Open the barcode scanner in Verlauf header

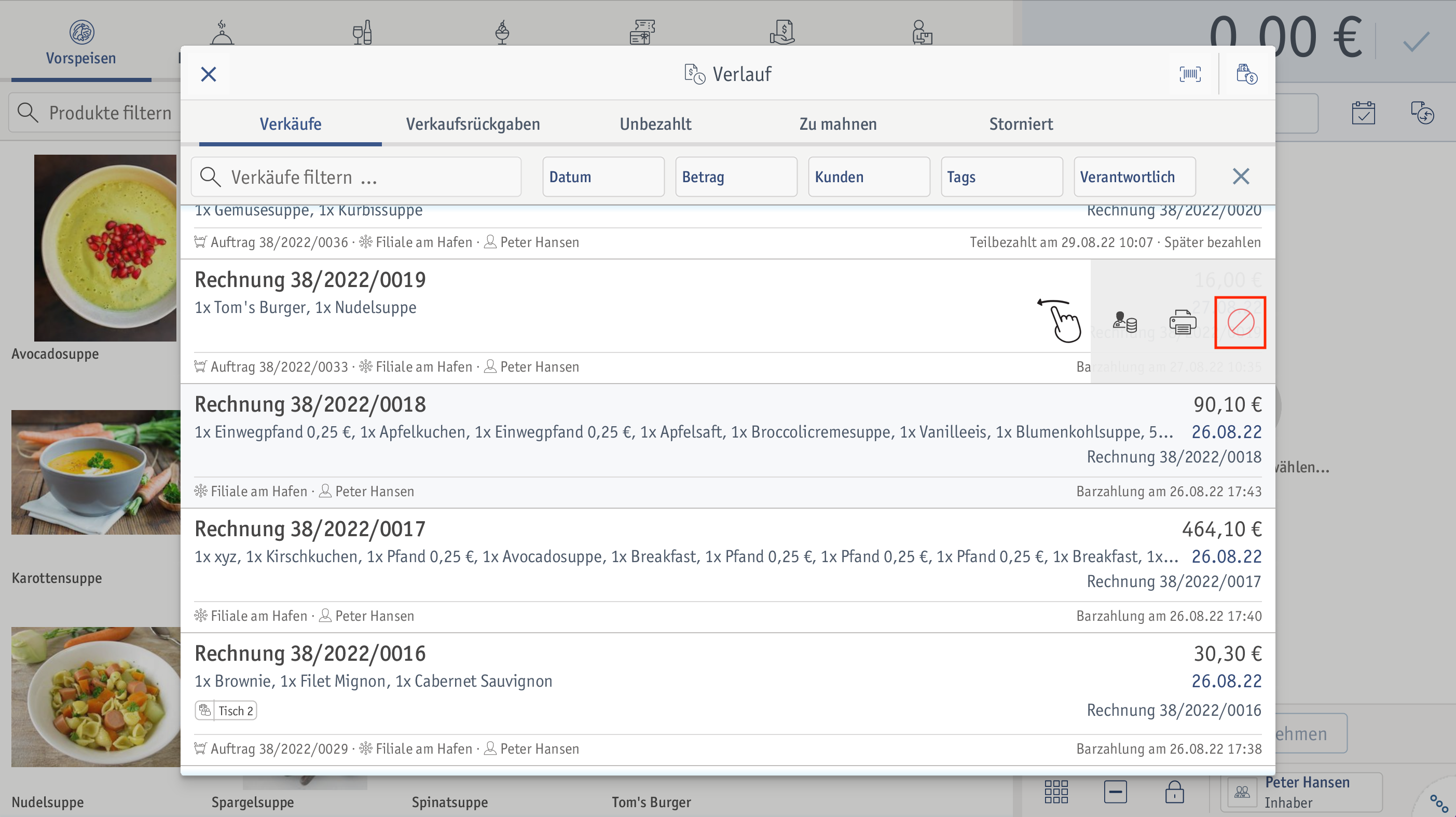click(1190, 74)
